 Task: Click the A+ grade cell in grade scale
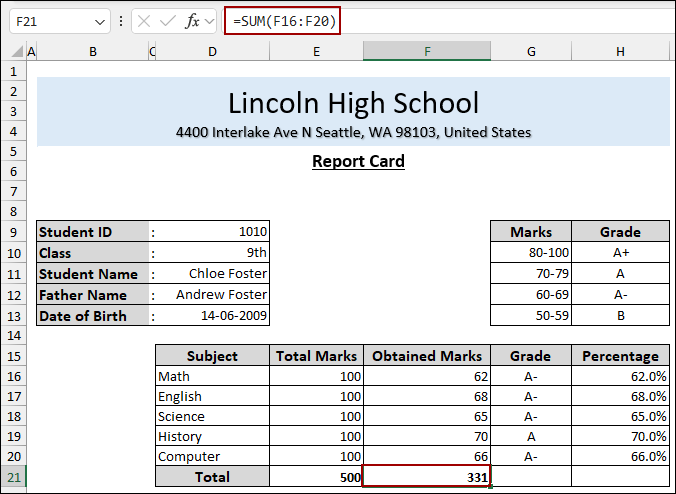[620, 253]
